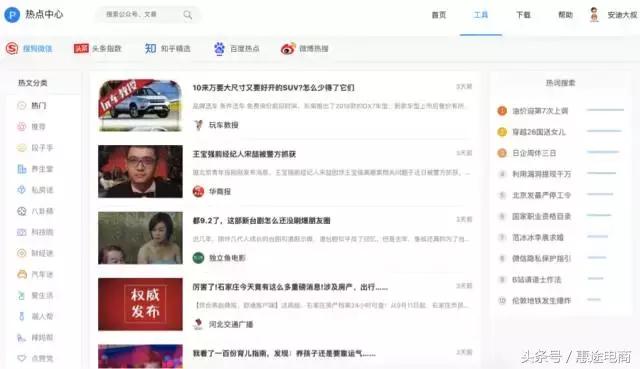Select the 潮人帮 category in the sidebar
Viewport: 640px width, 369px height.
(x=35, y=316)
